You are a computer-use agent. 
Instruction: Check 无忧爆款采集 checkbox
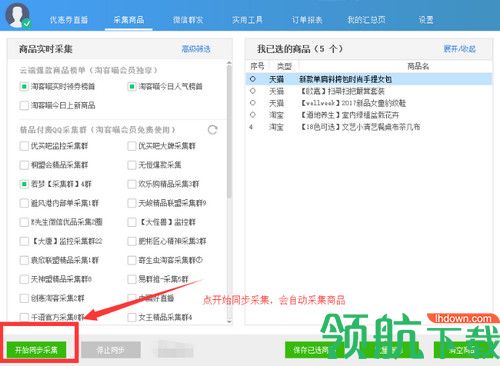[132, 165]
